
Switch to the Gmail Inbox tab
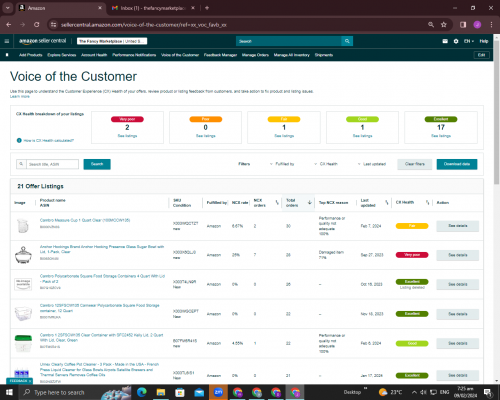[x=153, y=8]
